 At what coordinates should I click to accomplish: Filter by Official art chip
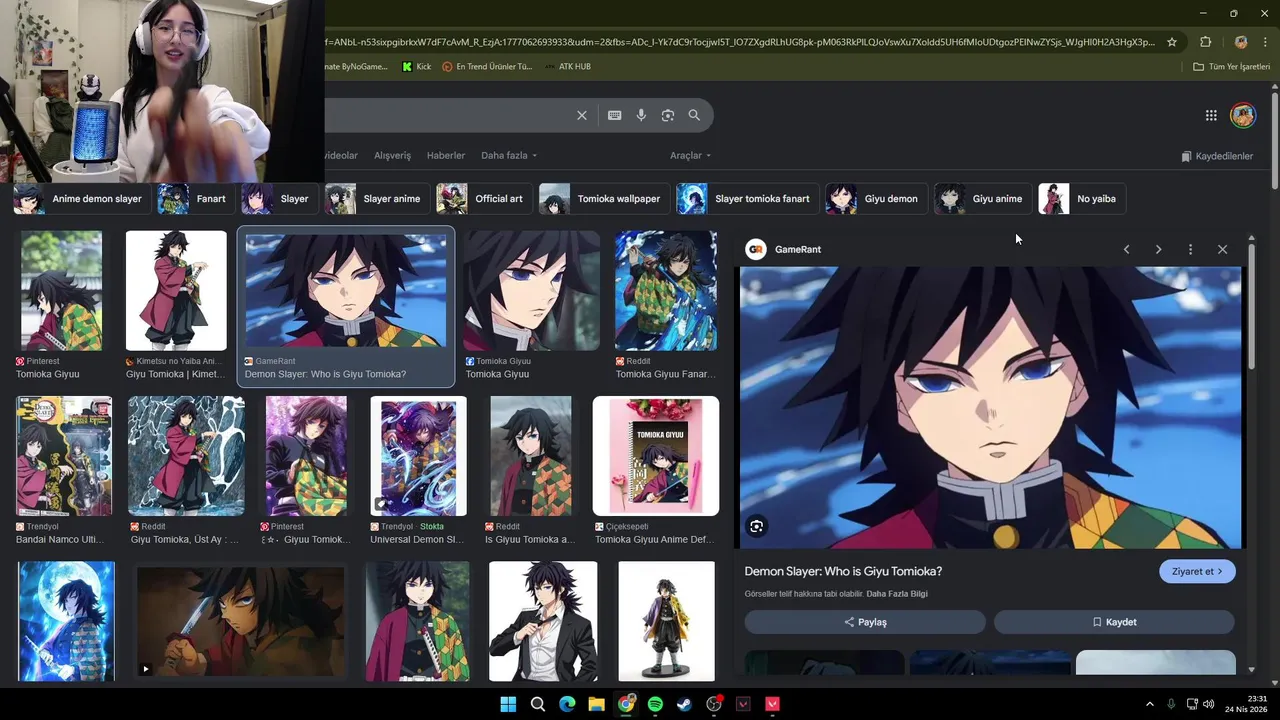click(483, 199)
